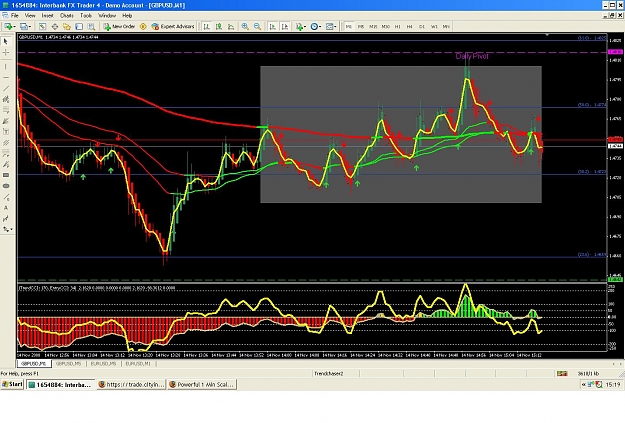Select the trendline drawing tool
625x423 pixels.
click(x=6, y=89)
